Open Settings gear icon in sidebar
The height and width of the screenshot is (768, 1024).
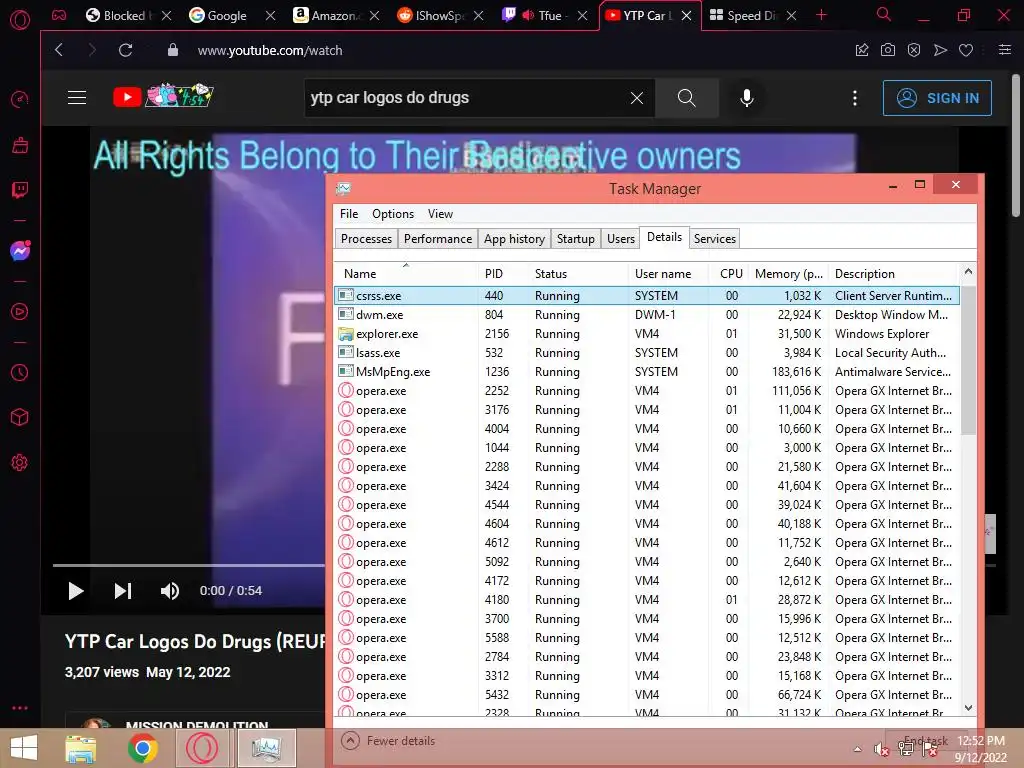pyautogui.click(x=20, y=462)
